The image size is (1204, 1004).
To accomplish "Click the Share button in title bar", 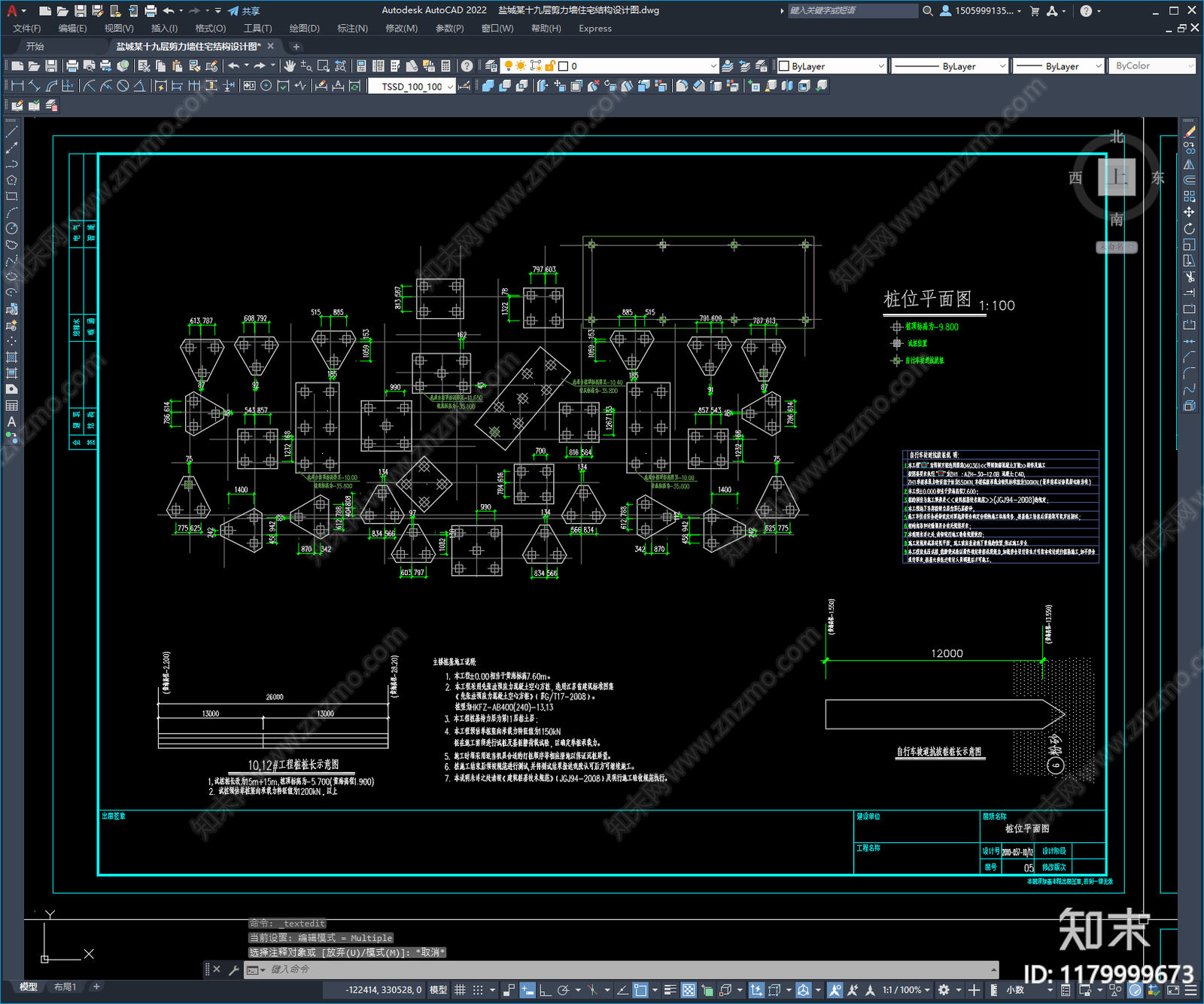I will coord(244,11).
